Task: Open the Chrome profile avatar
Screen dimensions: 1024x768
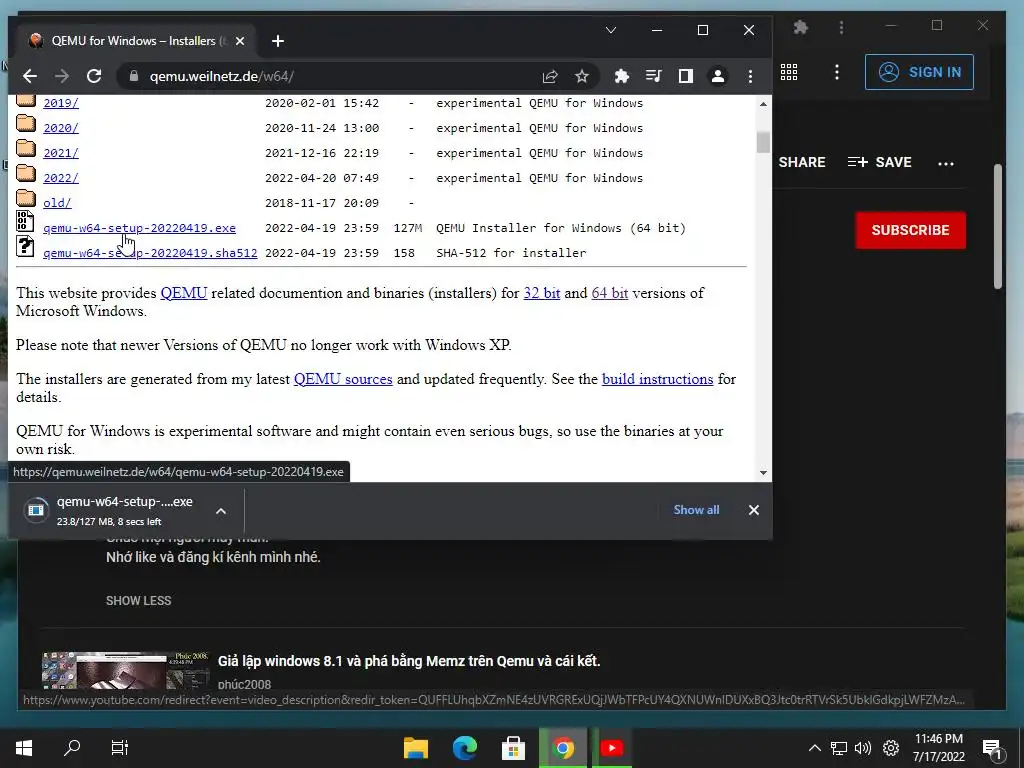Action: tap(718, 76)
